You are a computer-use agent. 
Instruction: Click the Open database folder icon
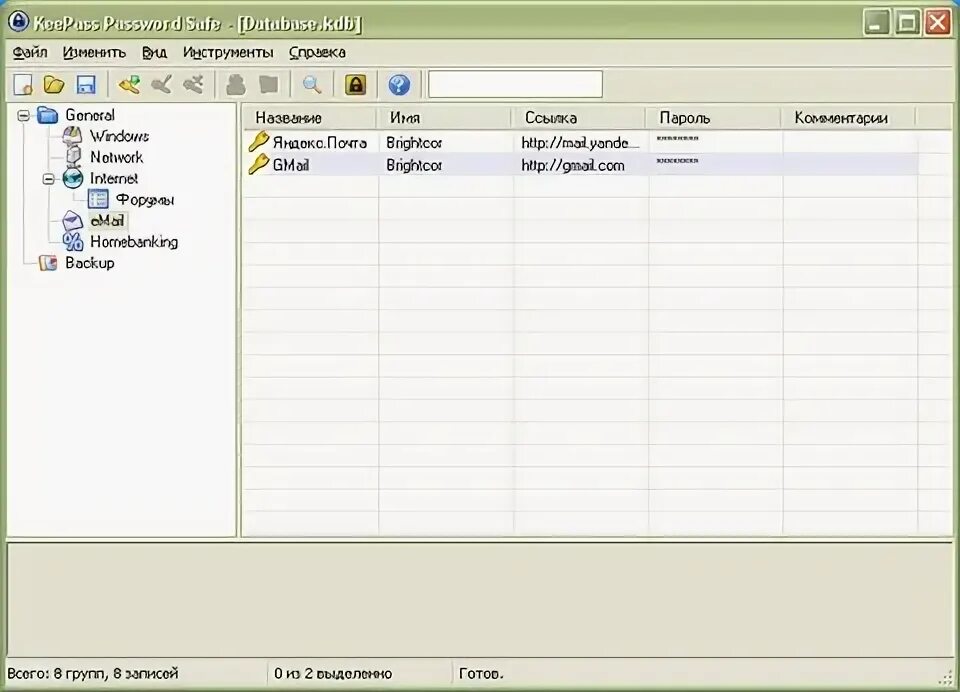54,85
